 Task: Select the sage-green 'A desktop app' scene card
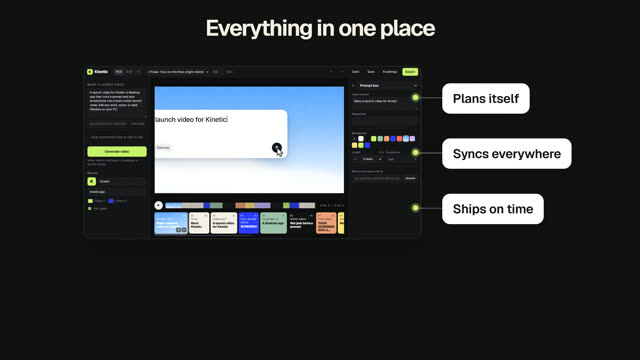pos(273,223)
